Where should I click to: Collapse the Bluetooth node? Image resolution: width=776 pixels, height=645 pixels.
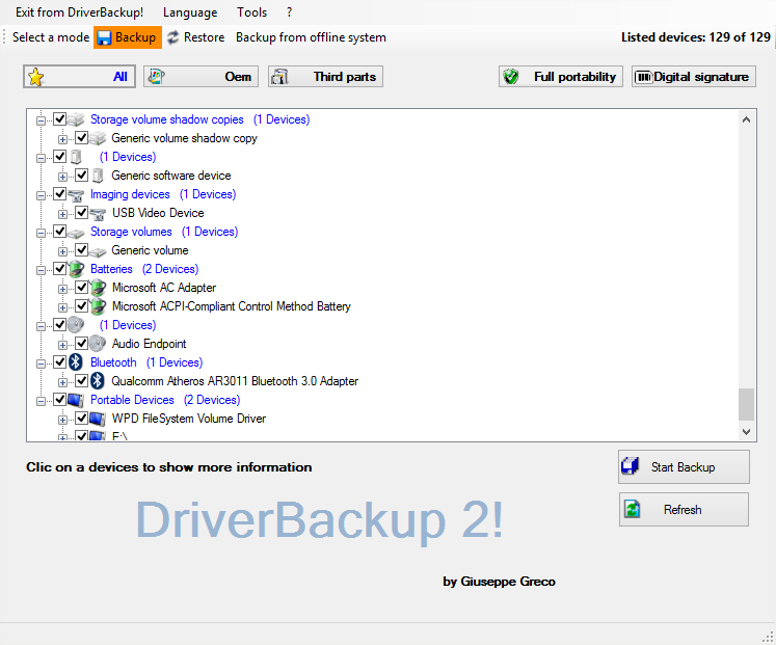click(x=41, y=364)
